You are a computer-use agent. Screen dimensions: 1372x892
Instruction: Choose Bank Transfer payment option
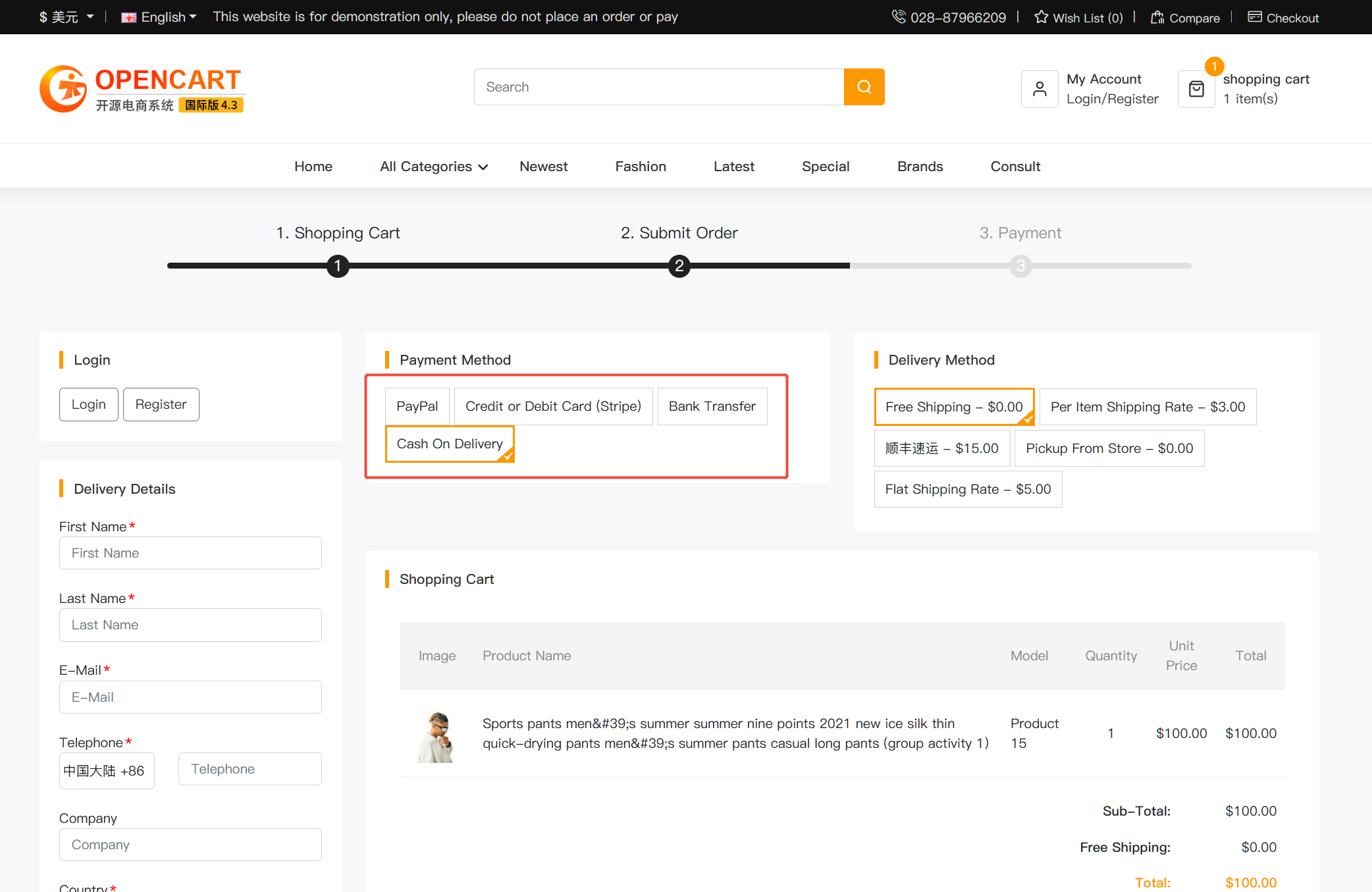(712, 406)
